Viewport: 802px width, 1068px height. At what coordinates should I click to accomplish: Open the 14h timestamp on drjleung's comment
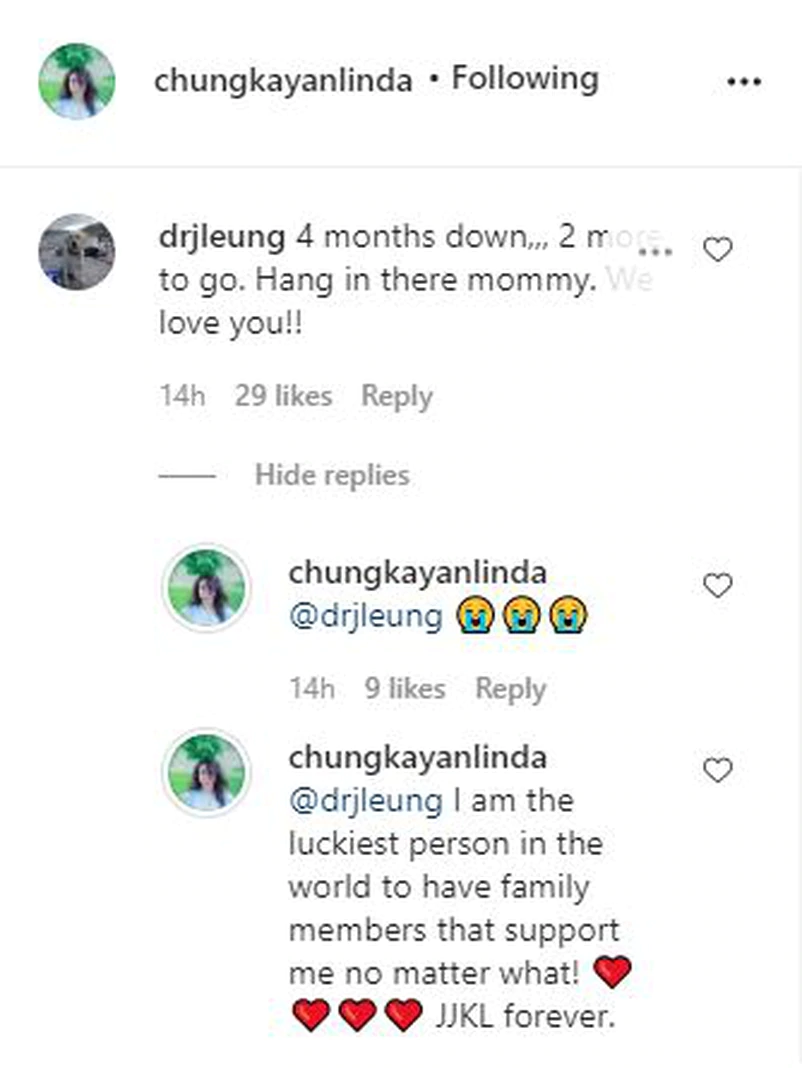click(182, 396)
